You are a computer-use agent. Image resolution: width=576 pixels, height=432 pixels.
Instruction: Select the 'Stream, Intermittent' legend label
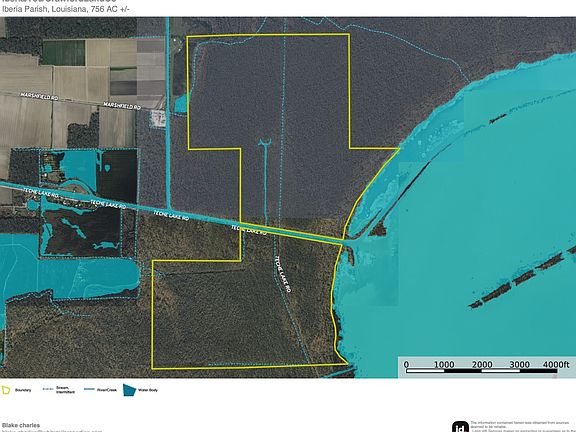click(x=65, y=390)
